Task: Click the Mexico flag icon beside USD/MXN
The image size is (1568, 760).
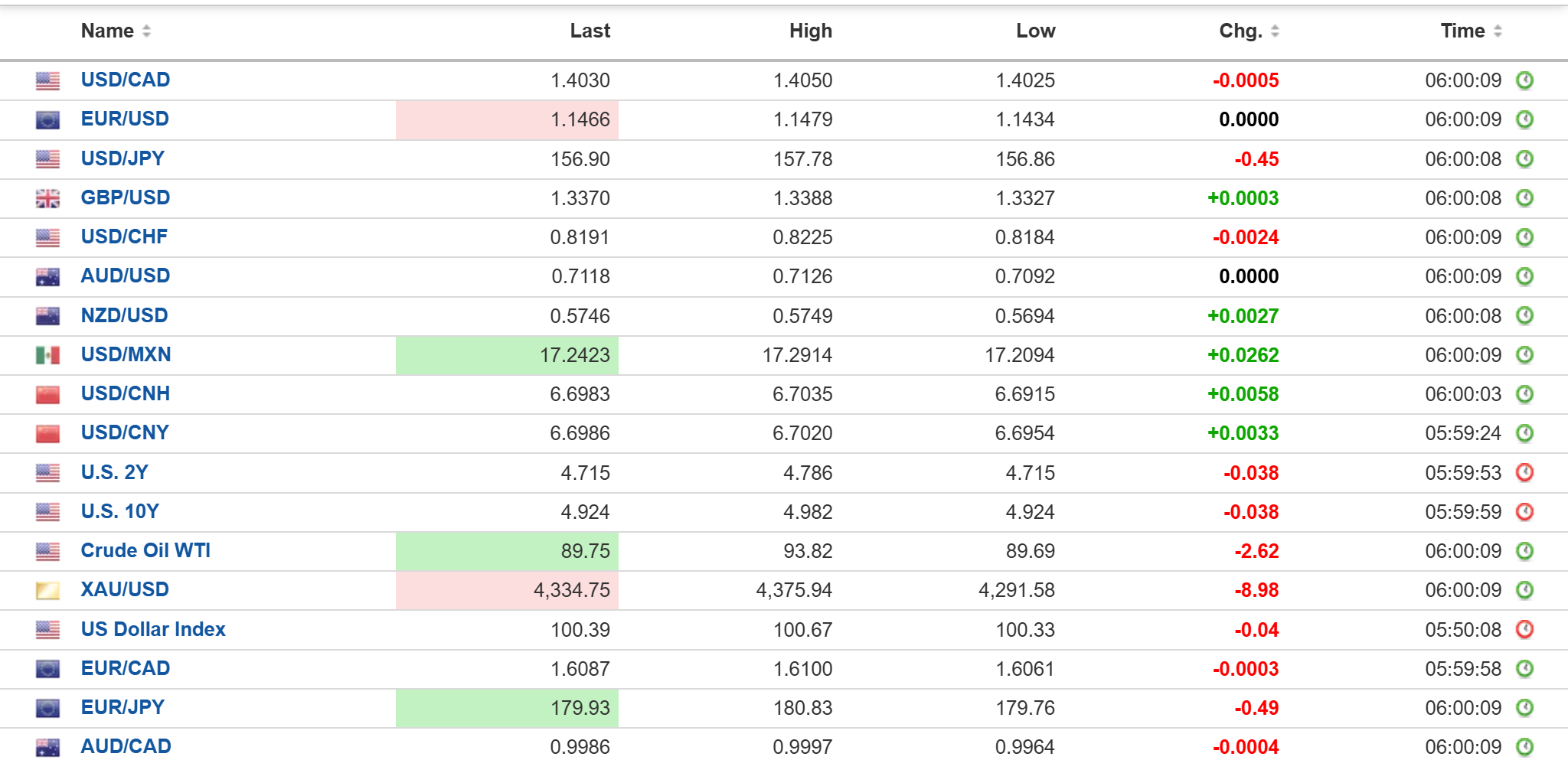Action: click(47, 355)
